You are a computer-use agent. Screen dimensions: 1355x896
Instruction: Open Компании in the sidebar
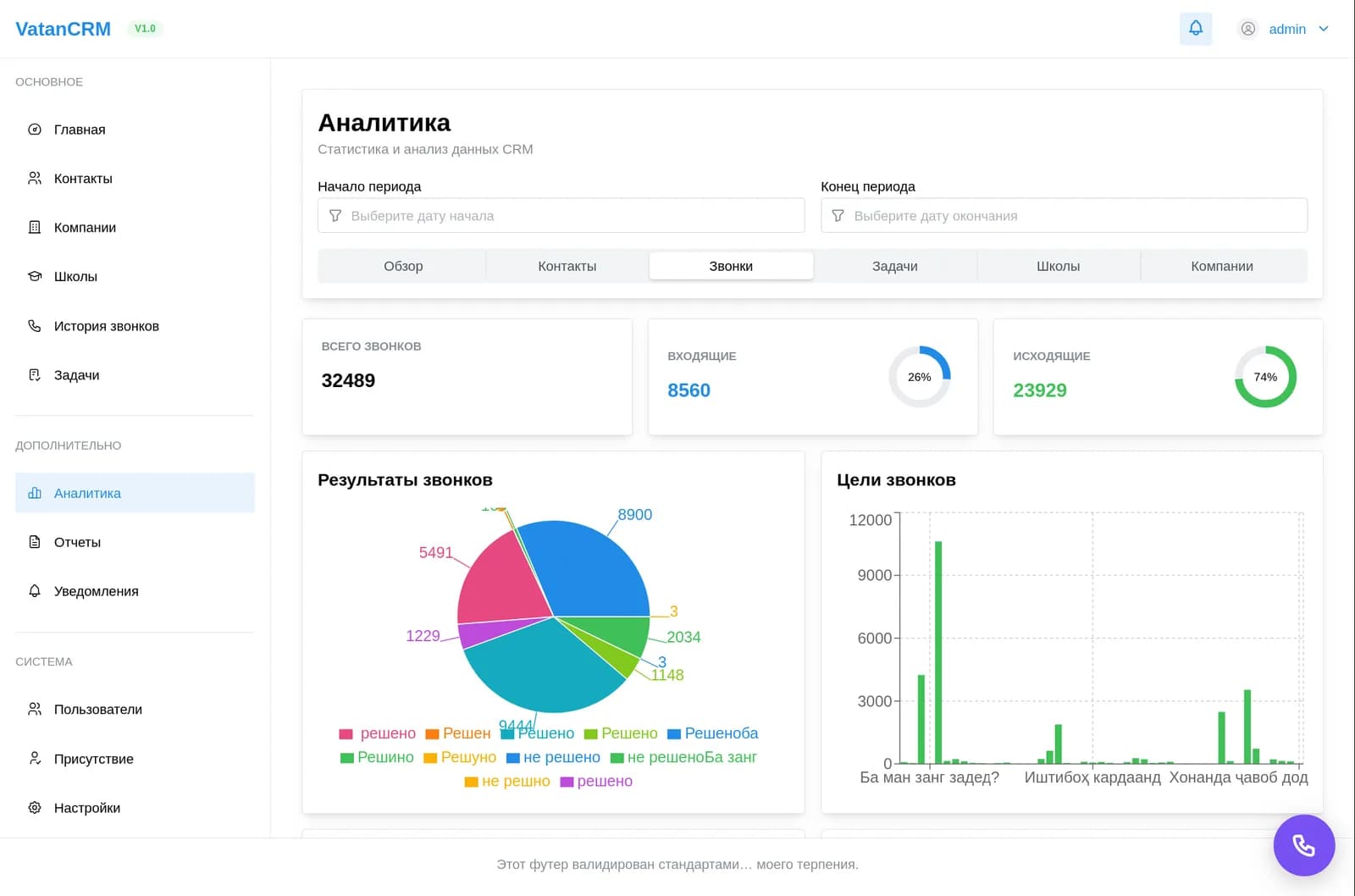(135, 228)
